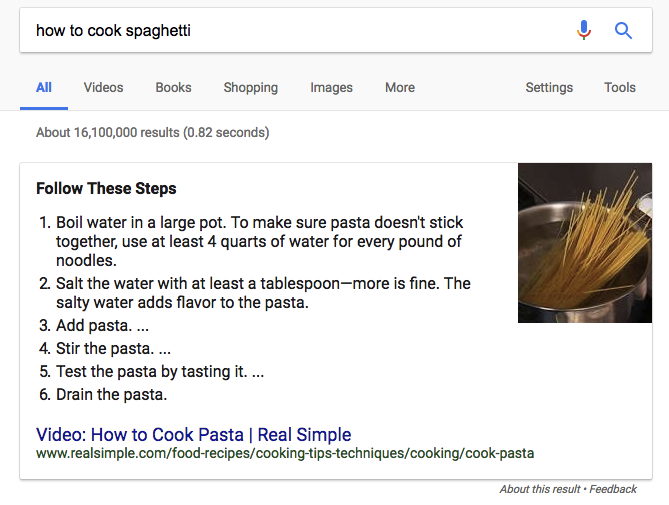Viewport: 669px width, 505px height.
Task: Click About this result link
Action: 540,489
